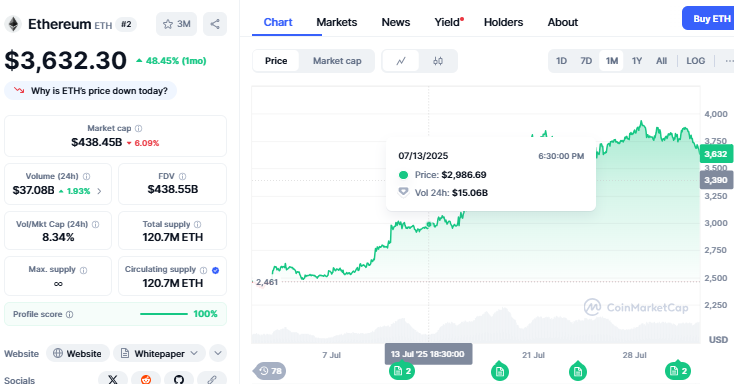The height and width of the screenshot is (384, 734).
Task: Open the Reddit social link icon
Action: click(x=146, y=379)
